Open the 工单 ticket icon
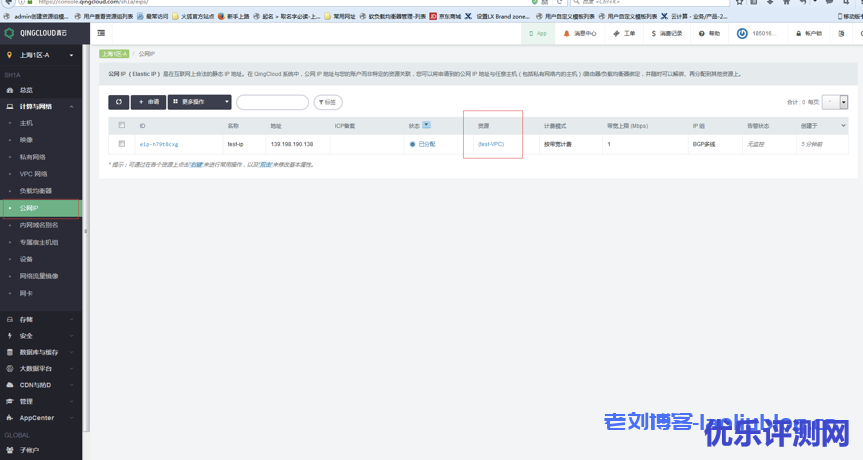Screen dimensions: 863x460 pyautogui.click(x=623, y=33)
